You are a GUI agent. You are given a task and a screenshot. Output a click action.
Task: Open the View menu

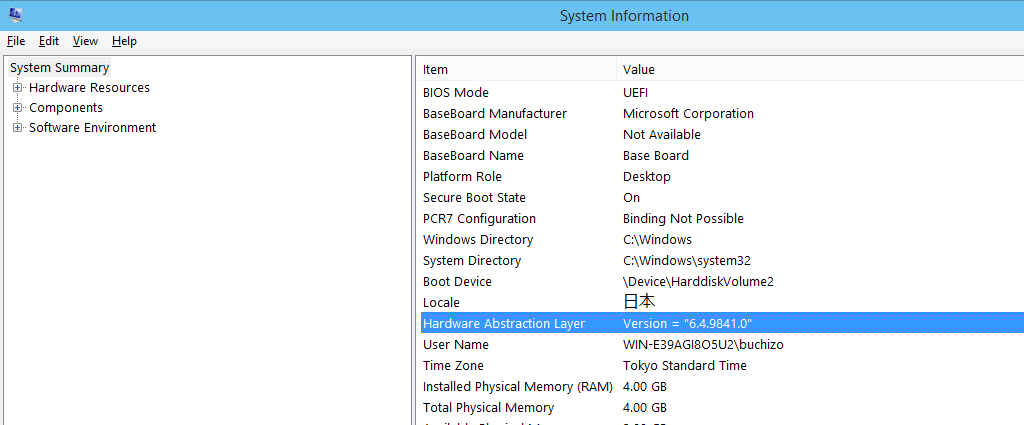[85, 41]
